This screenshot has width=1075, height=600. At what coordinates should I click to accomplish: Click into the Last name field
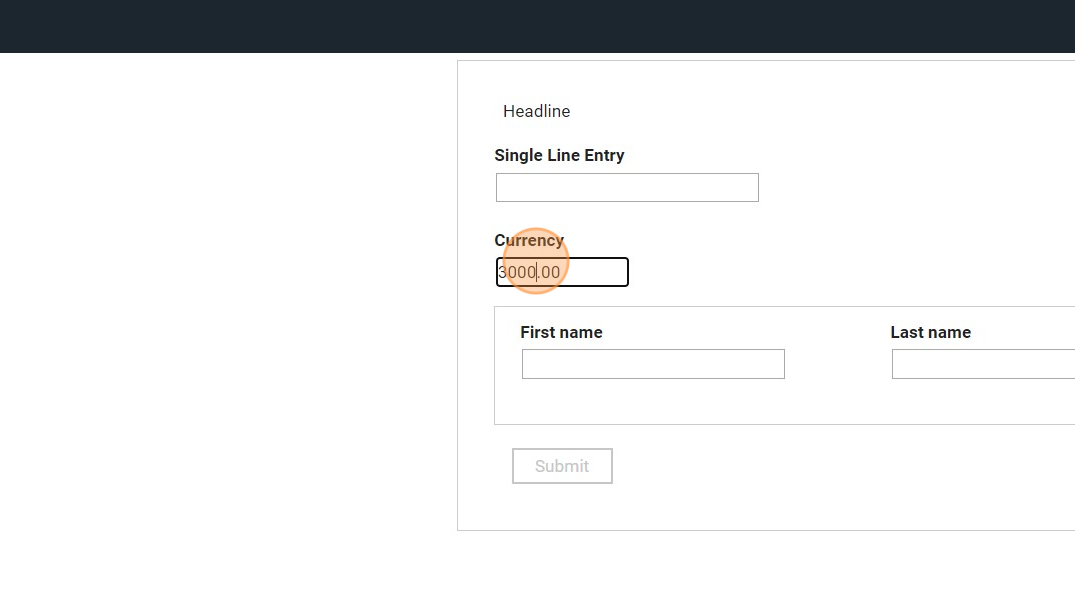[982, 364]
